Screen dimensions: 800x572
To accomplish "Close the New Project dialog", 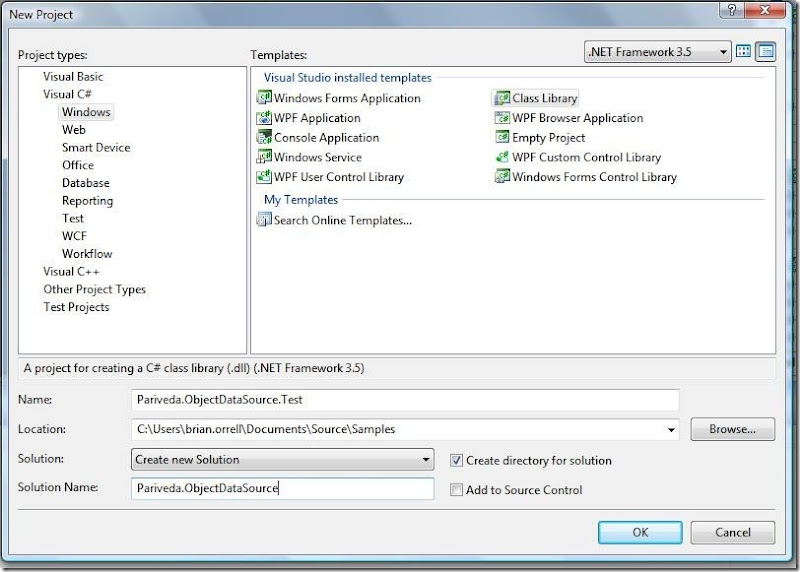I will pyautogui.click(x=764, y=10).
